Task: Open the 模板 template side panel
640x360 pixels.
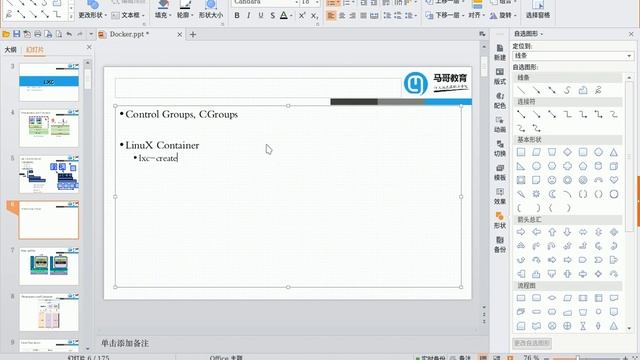Action: 500,173
